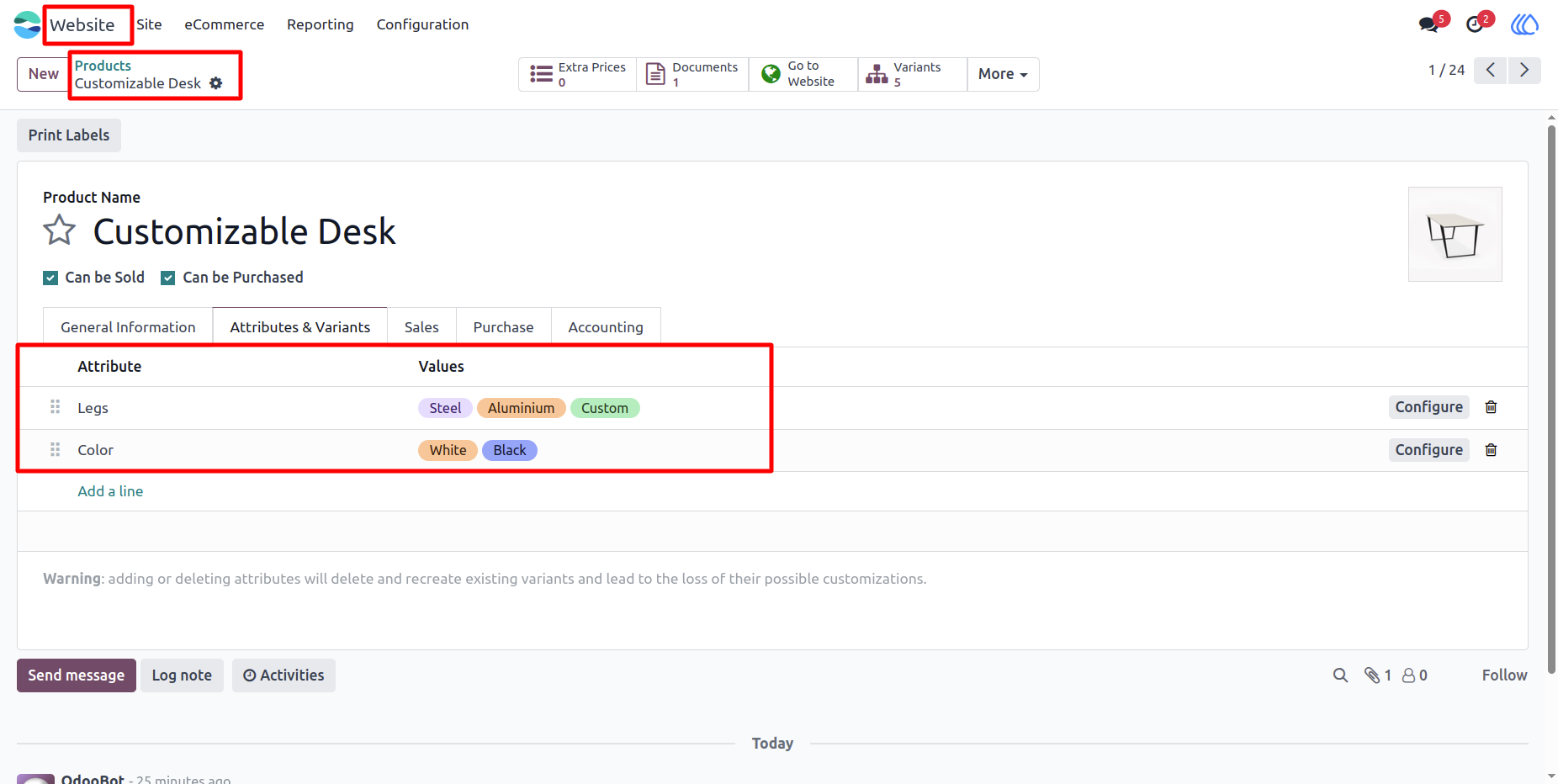This screenshot has height=784, width=1558.
Task: Click the Odoo app logo icon
Action: (x=27, y=24)
